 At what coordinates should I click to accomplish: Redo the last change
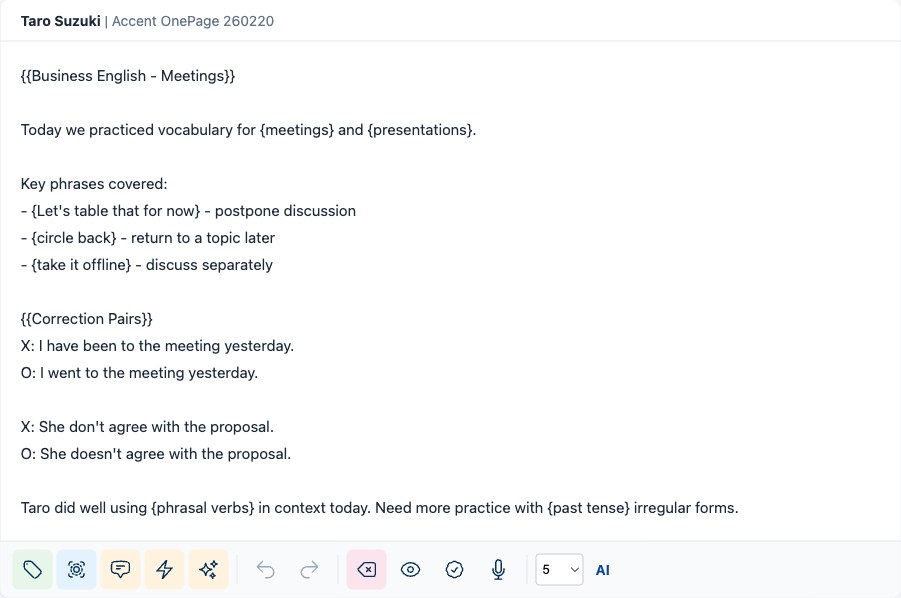pos(309,569)
